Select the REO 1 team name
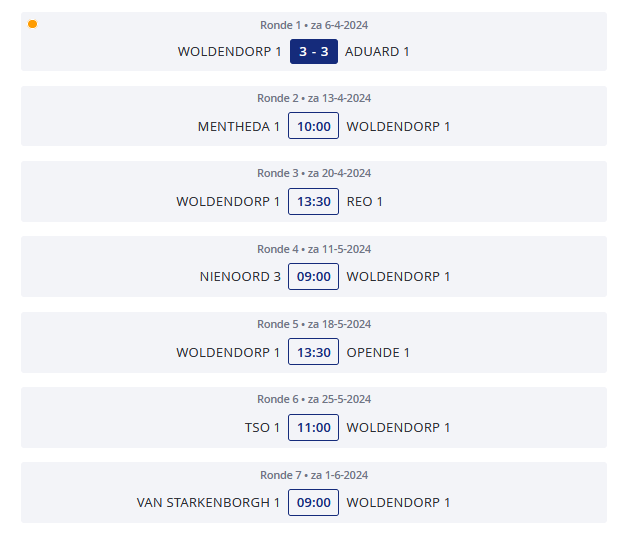Viewport: 627px width, 533px height. coord(364,202)
